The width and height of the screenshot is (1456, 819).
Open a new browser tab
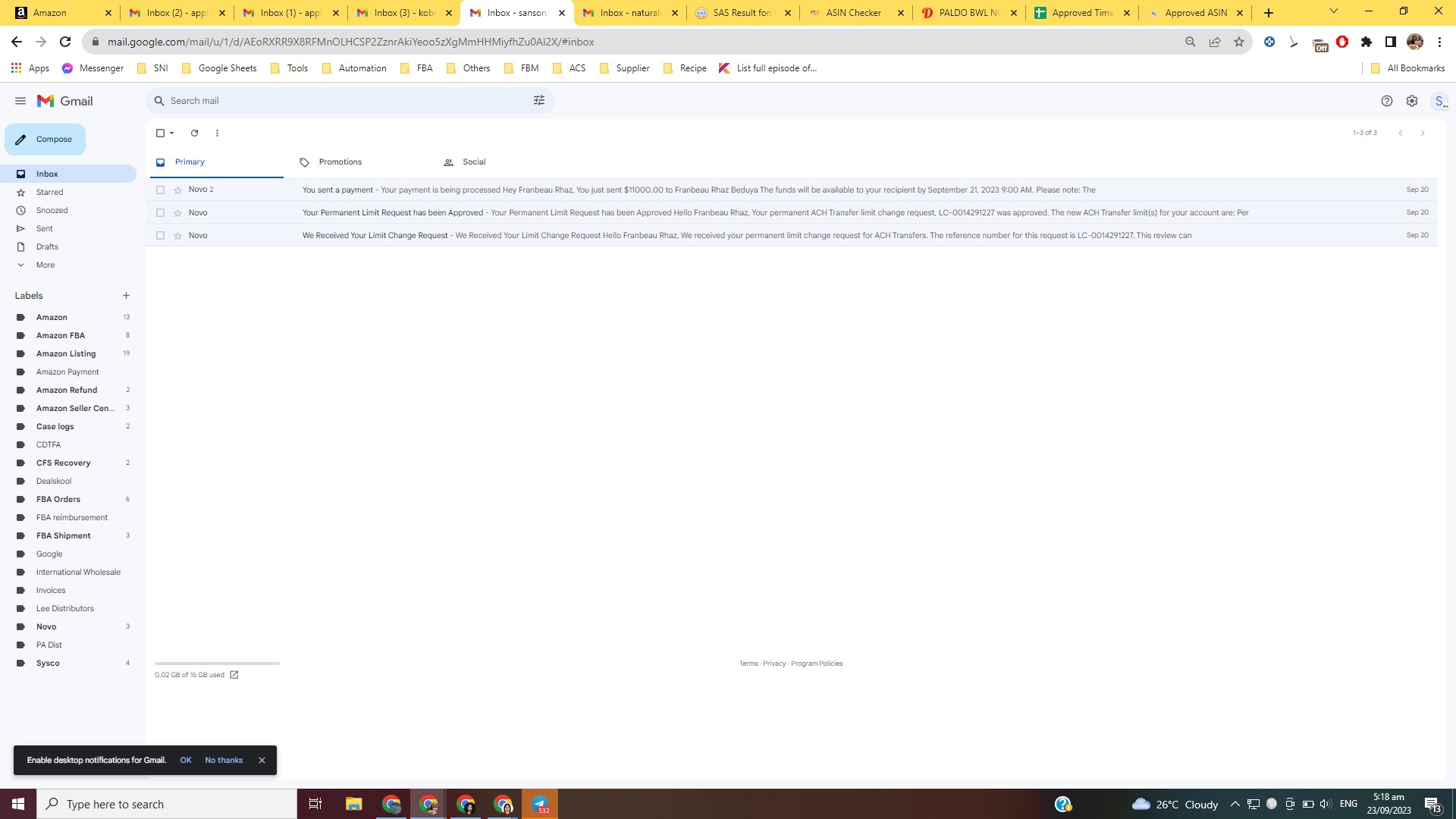[1269, 13]
